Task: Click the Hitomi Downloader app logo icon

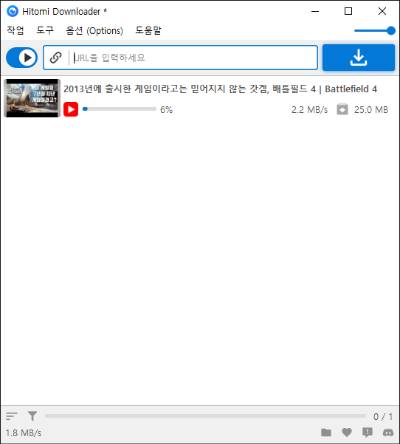Action: click(12, 11)
